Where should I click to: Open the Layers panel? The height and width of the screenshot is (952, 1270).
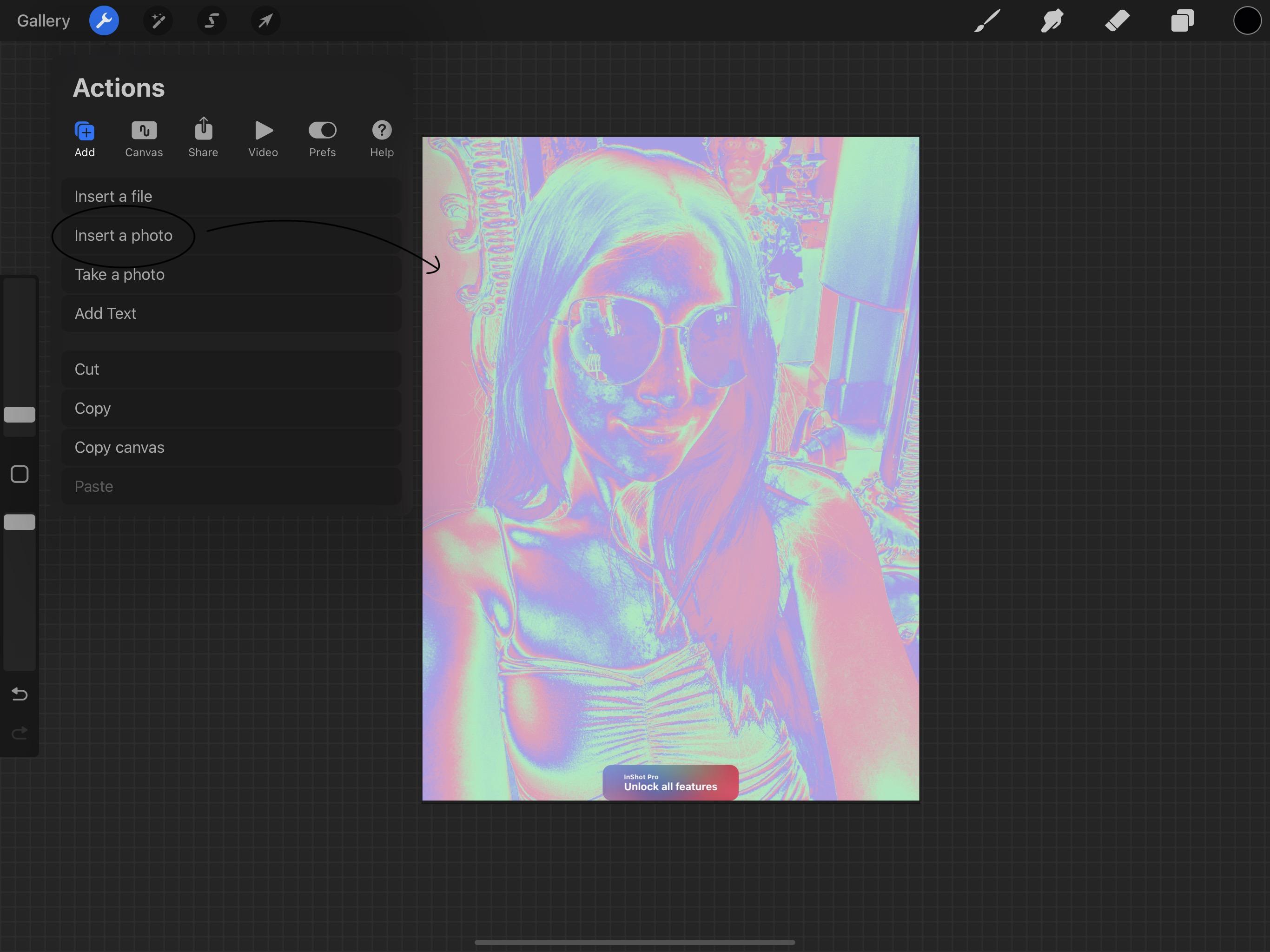click(x=1182, y=21)
